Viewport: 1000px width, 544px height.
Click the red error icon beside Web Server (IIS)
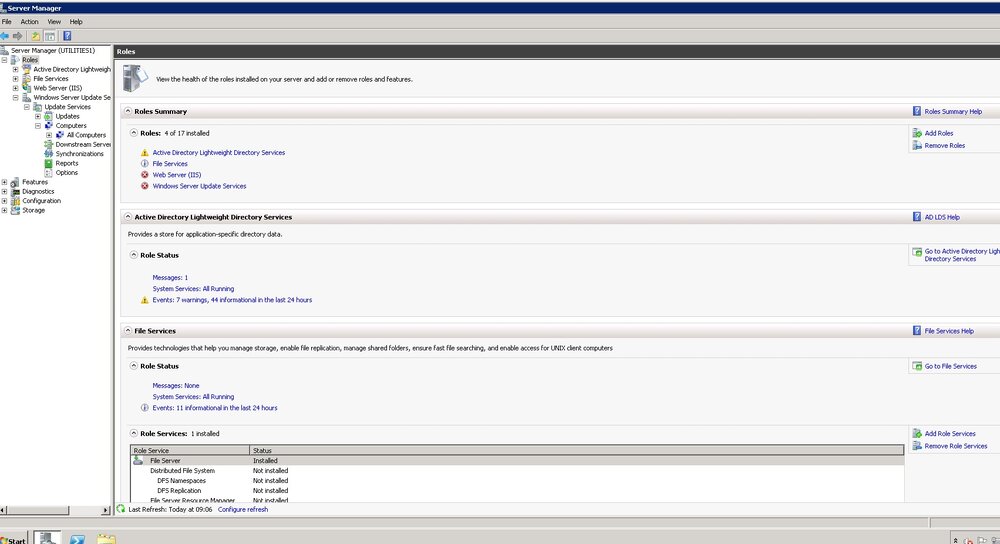[x=145, y=175]
